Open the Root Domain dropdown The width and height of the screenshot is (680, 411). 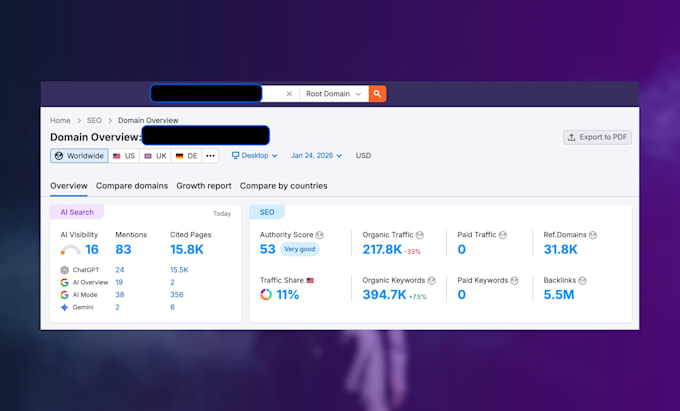(333, 94)
